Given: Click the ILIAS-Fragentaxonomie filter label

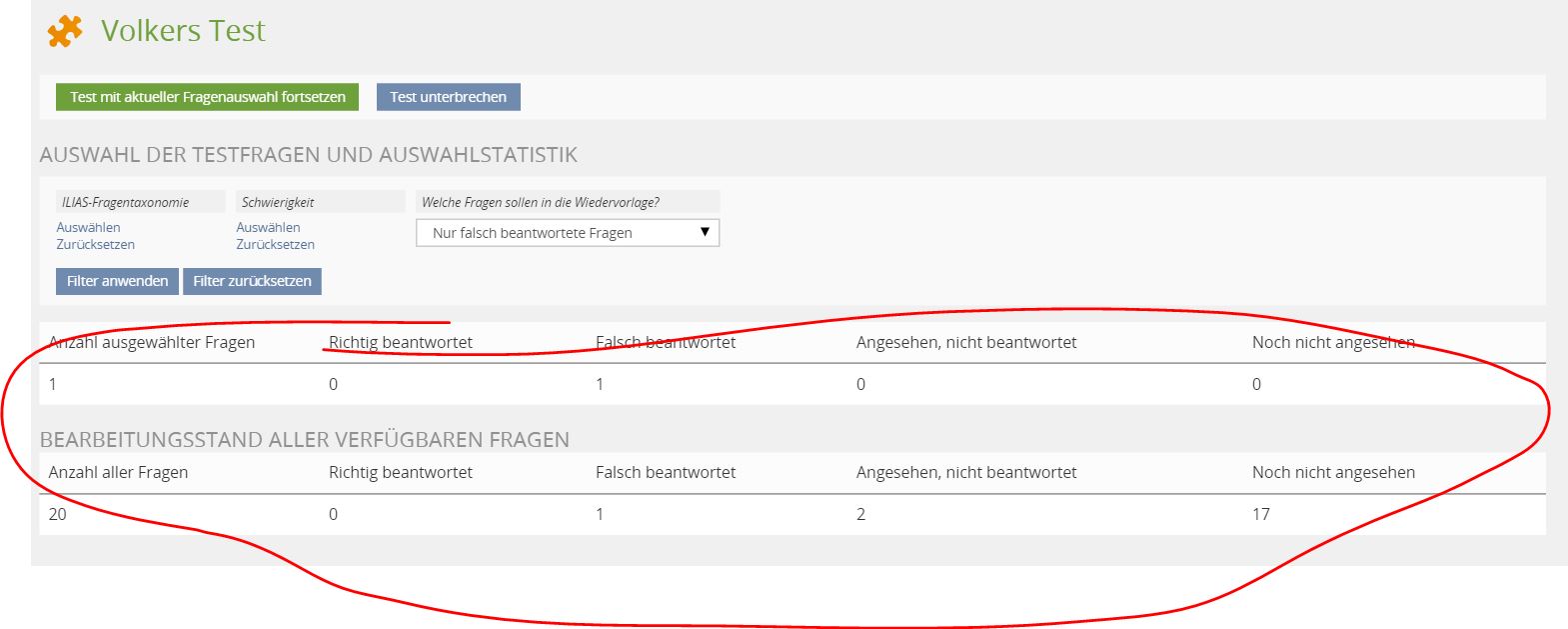Looking at the screenshot, I should click(x=125, y=202).
